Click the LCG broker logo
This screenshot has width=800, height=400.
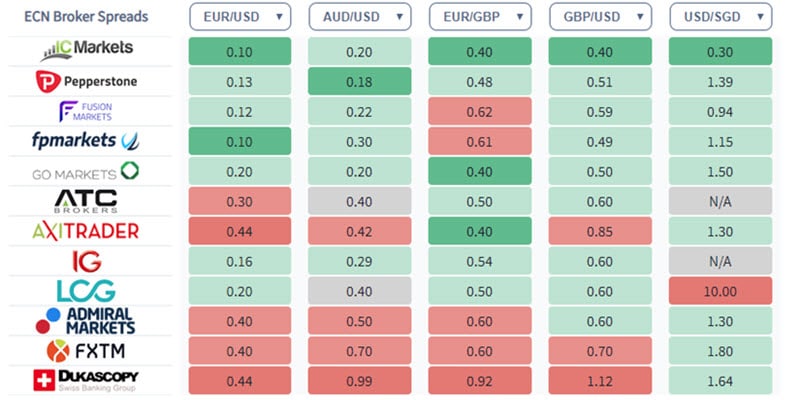[x=87, y=291]
